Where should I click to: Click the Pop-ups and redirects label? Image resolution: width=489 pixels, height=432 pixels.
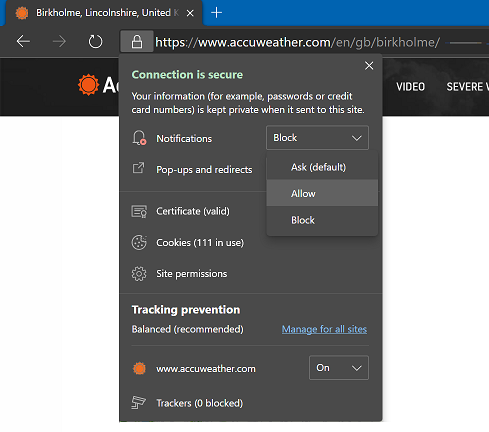pos(204,170)
